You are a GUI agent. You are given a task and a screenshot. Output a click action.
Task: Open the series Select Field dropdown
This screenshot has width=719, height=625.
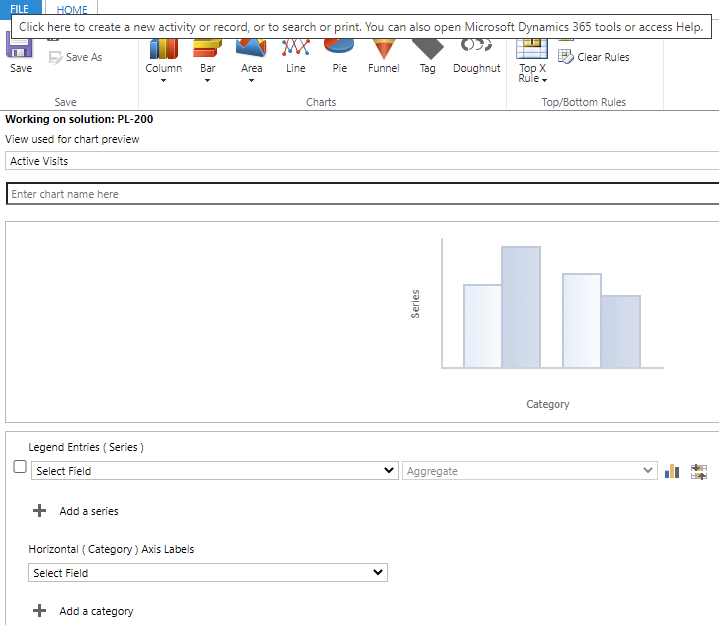pos(215,470)
